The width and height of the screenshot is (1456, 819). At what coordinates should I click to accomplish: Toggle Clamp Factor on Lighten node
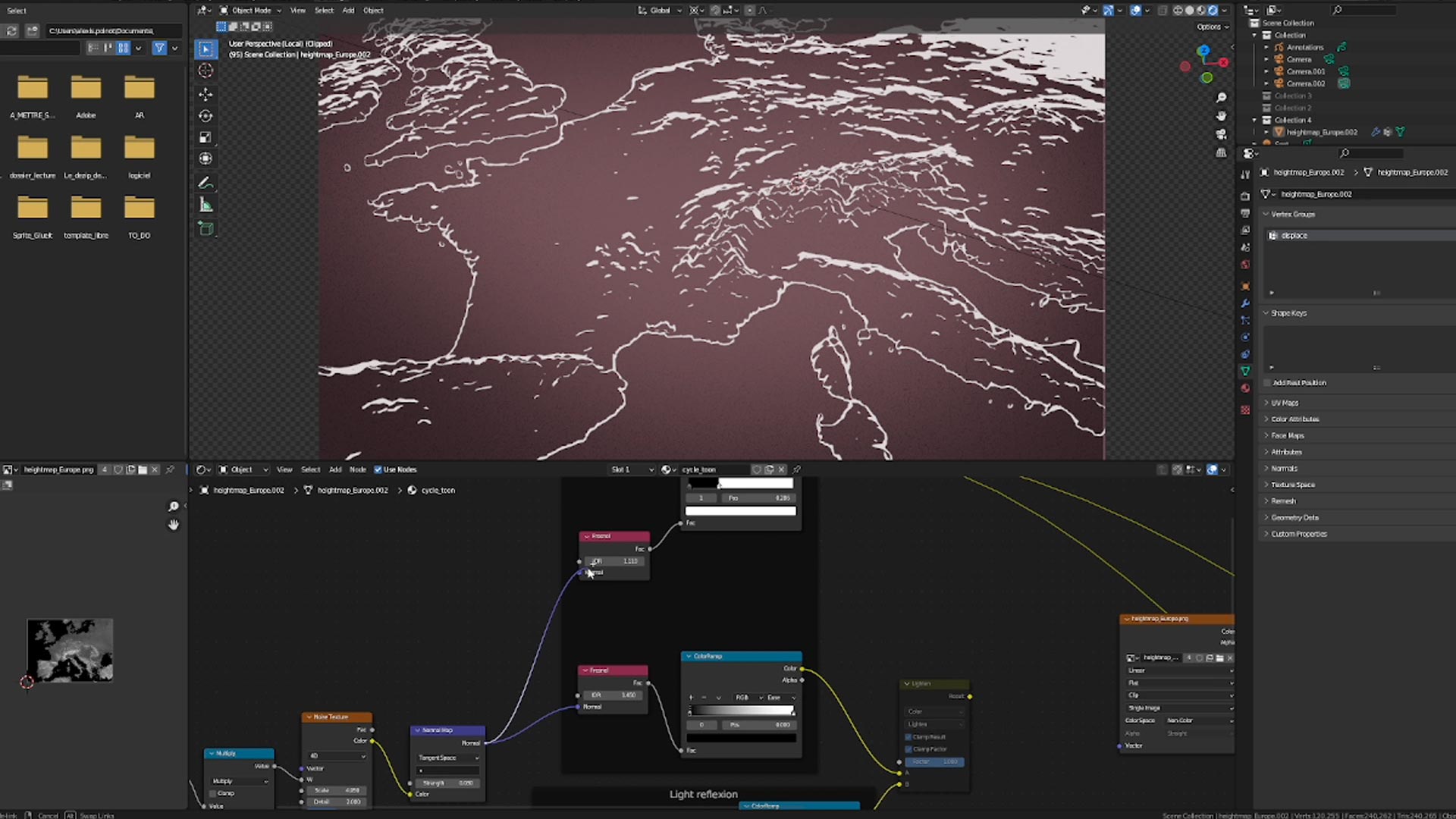[x=908, y=749]
